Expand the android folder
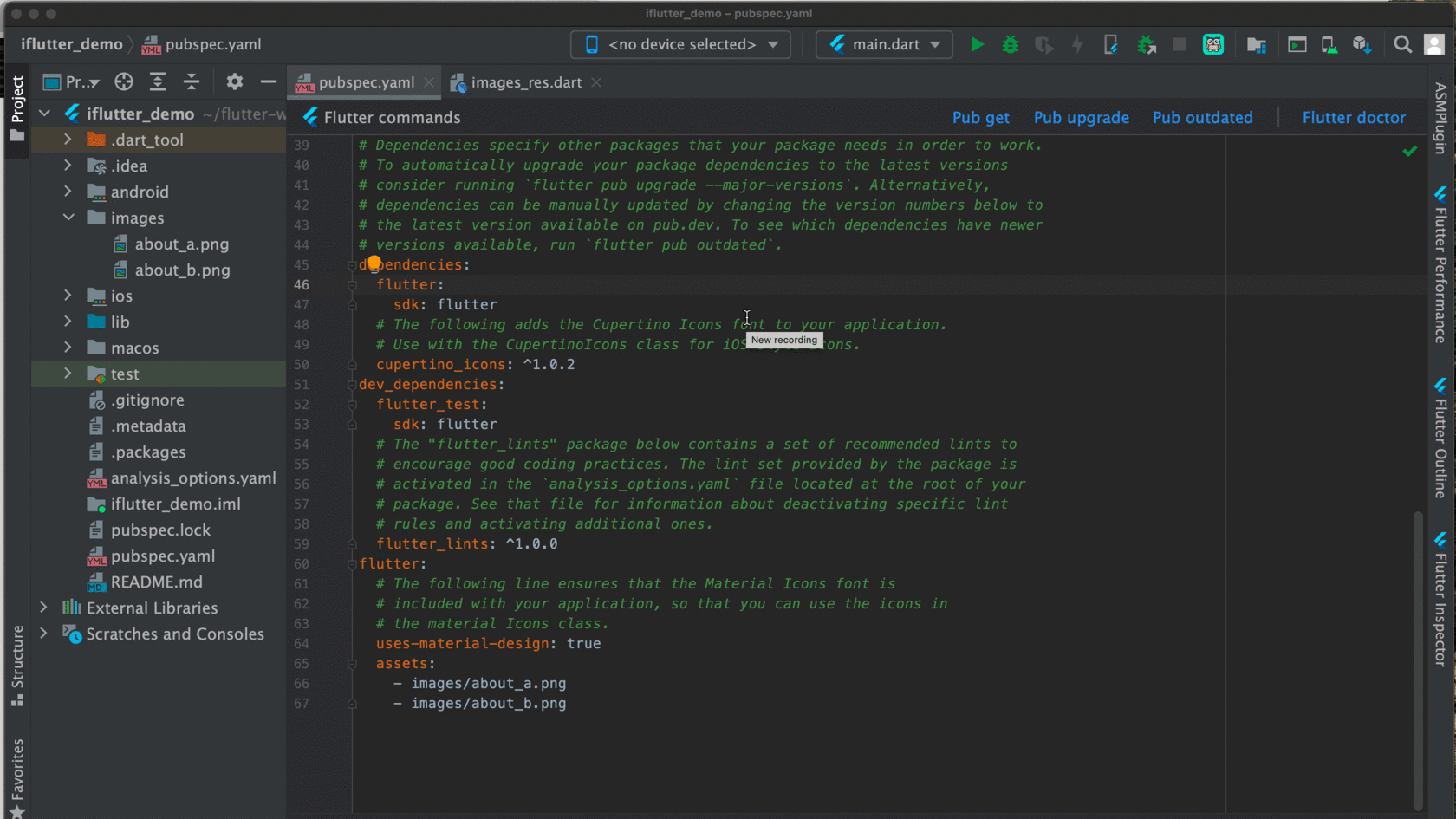 [68, 192]
